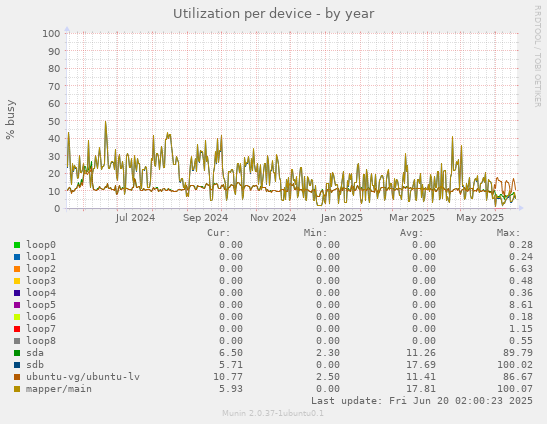
Task: Click the loop1 blue color swatch
Action: click(17, 257)
